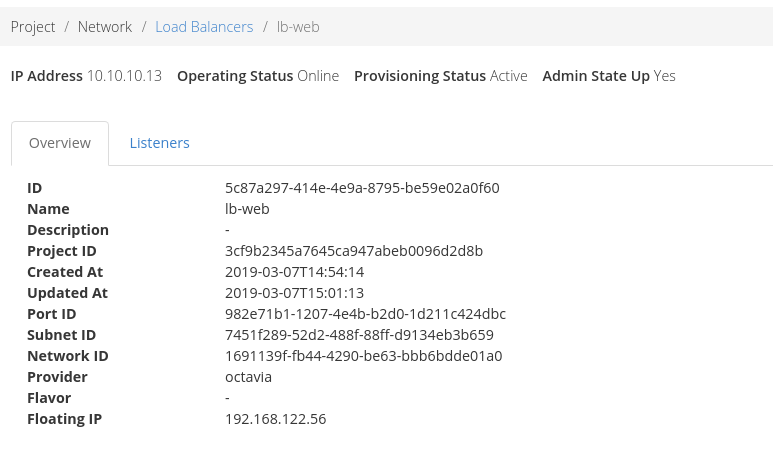Image resolution: width=773 pixels, height=469 pixels.
Task: Click the Network ID row label
Action: [68, 356]
